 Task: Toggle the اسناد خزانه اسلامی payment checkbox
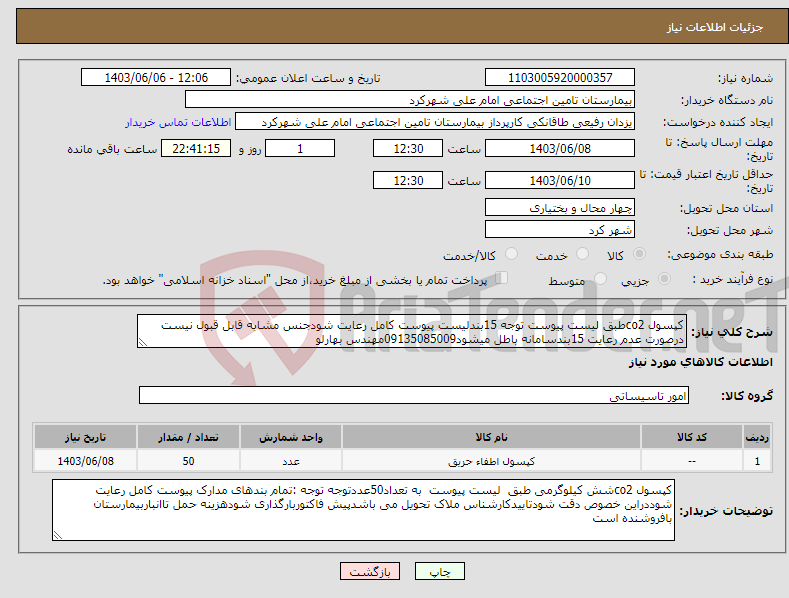click(502, 278)
